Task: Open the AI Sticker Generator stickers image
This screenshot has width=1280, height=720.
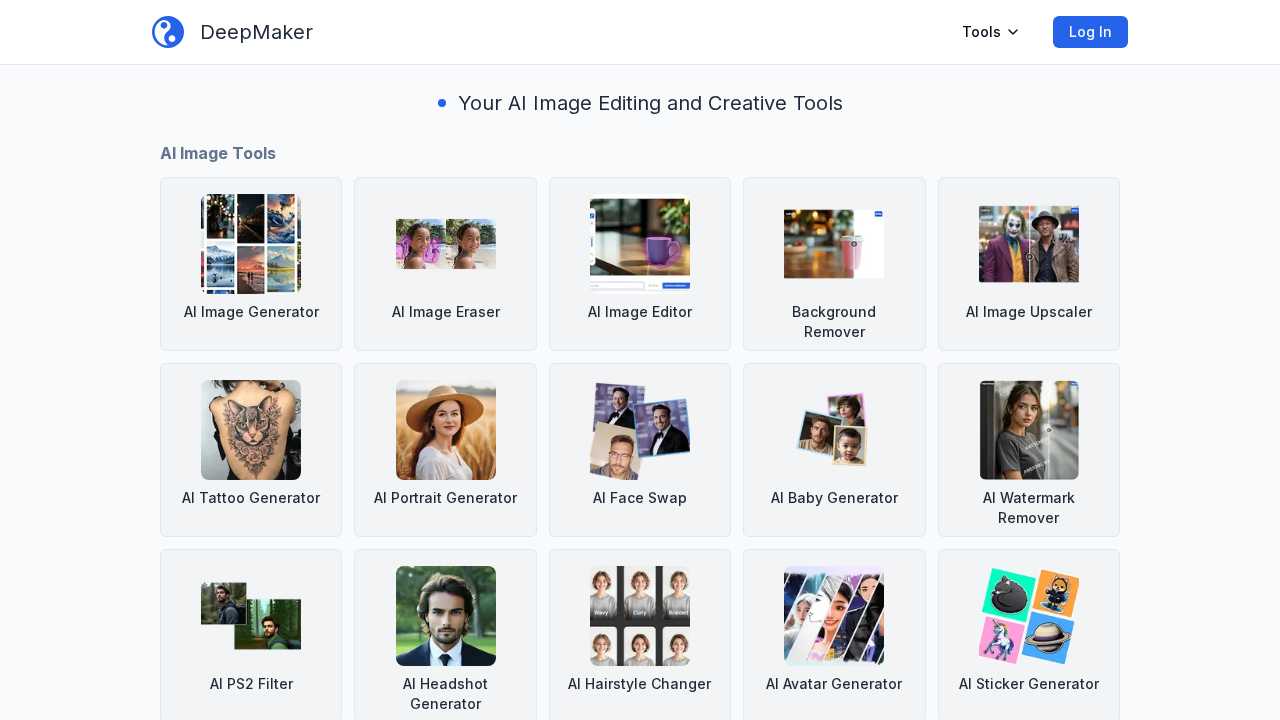Action: (1028, 616)
